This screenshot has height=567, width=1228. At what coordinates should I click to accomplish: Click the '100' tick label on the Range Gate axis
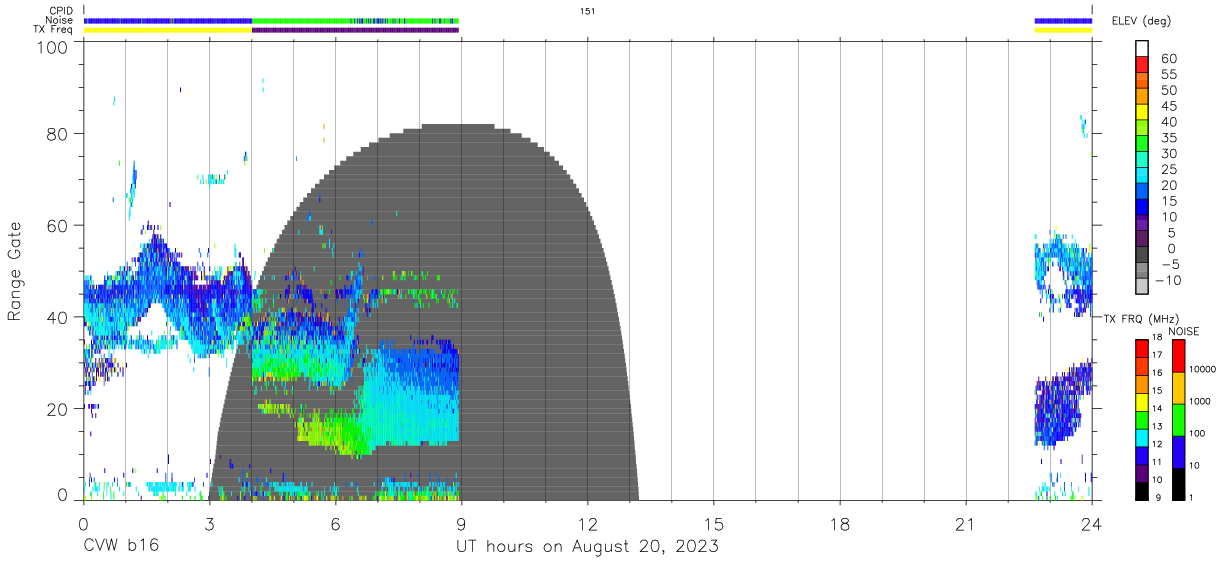pyautogui.click(x=54, y=47)
